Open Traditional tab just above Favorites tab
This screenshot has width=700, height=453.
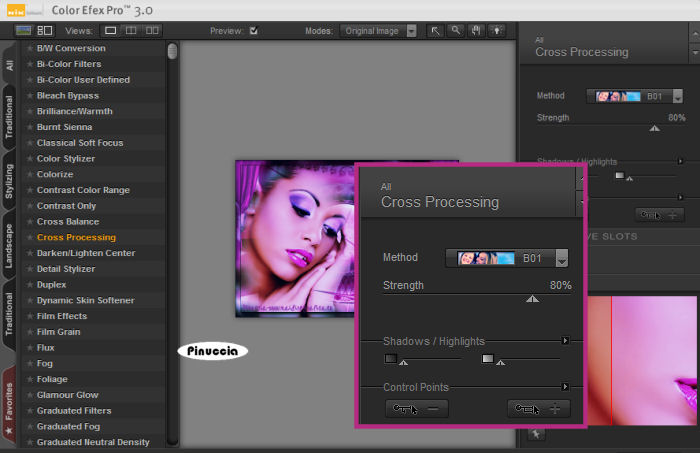click(9, 314)
